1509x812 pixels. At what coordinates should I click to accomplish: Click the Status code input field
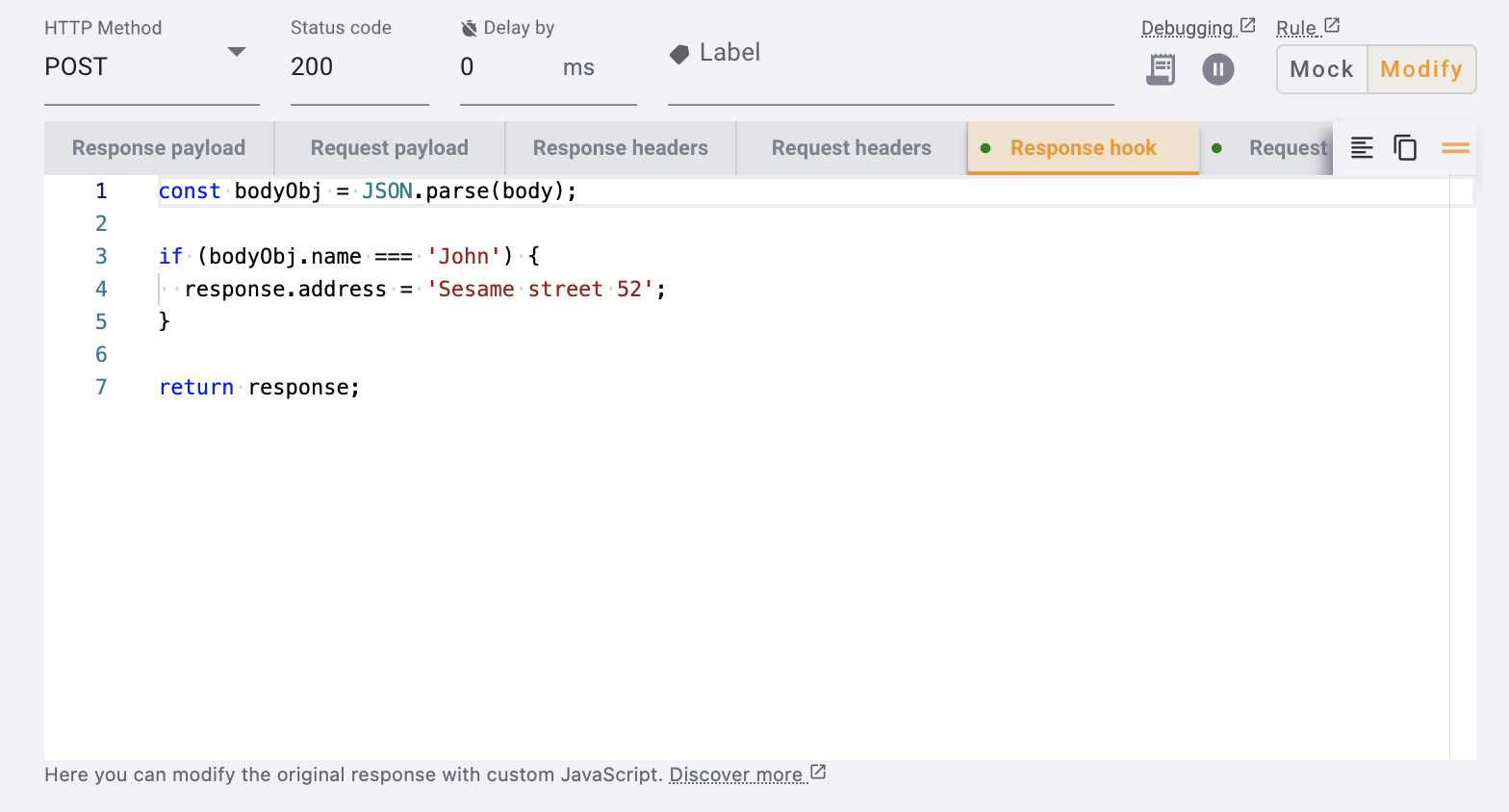(x=358, y=67)
